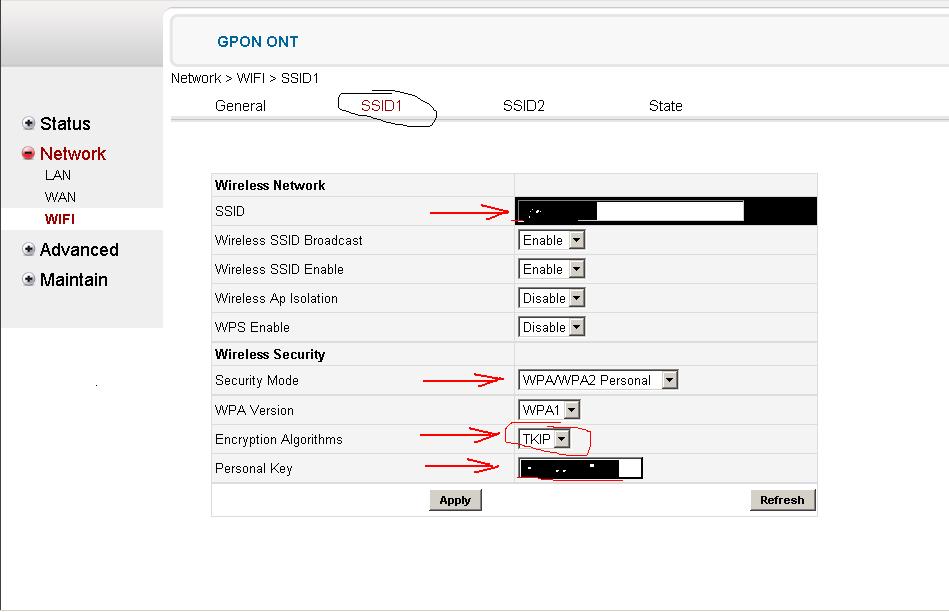Click the Refresh button
This screenshot has width=949, height=612.
[782, 500]
